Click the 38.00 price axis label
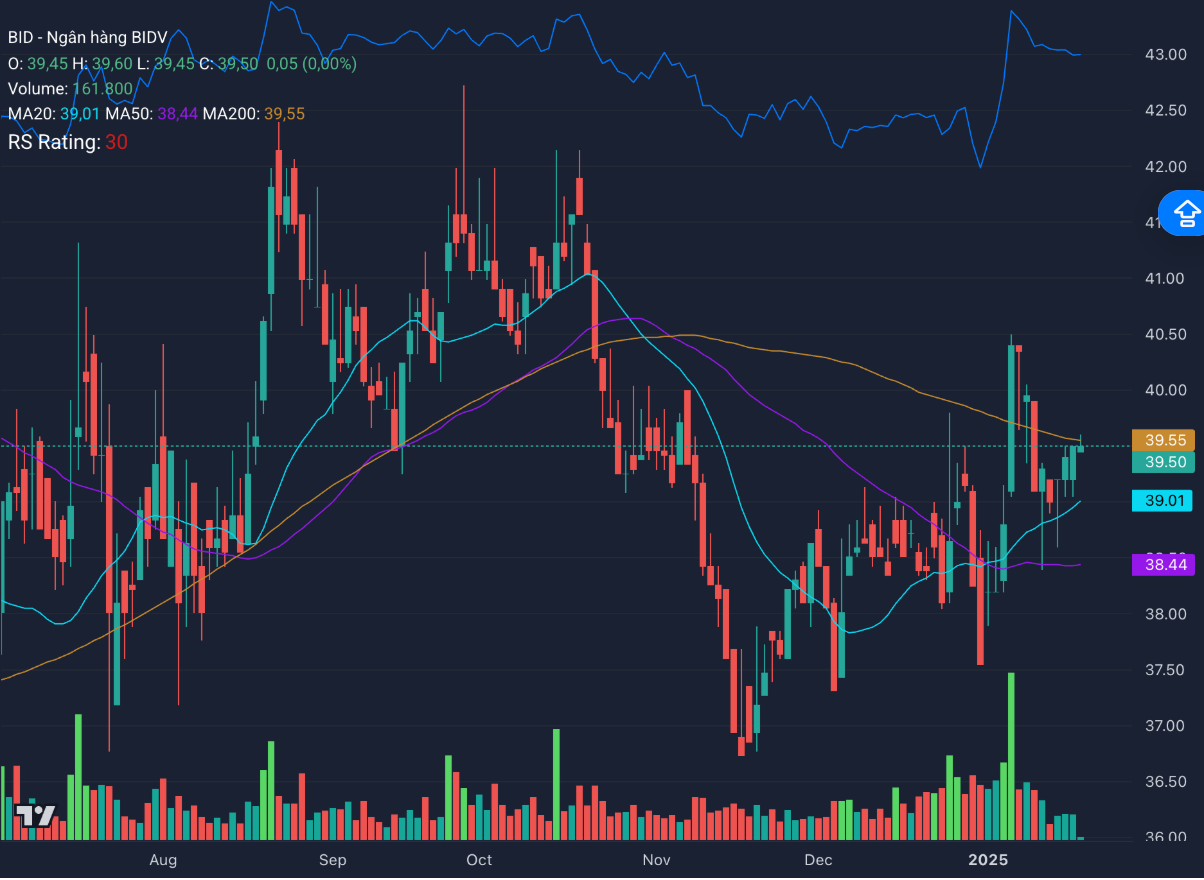This screenshot has height=880, width=1204. pyautogui.click(x=1165, y=614)
